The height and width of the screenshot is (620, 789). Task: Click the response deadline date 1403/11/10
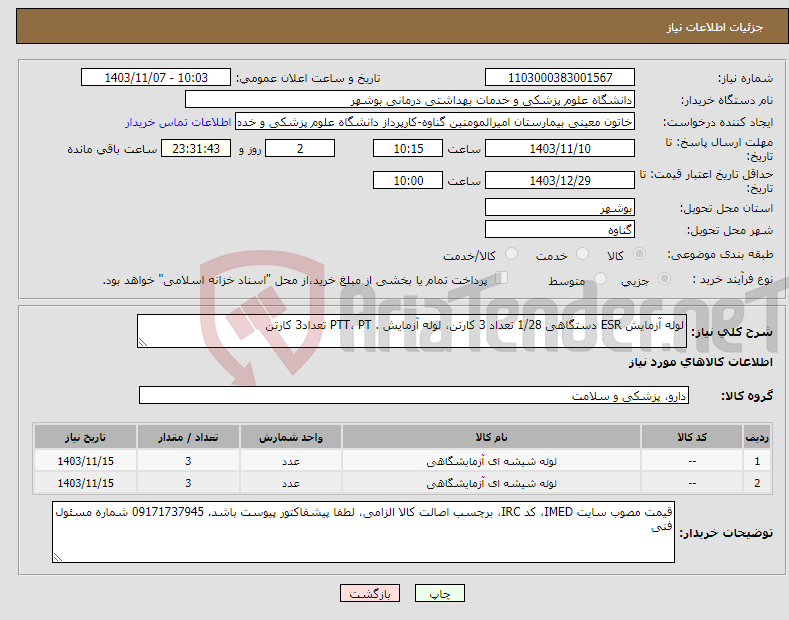(560, 148)
